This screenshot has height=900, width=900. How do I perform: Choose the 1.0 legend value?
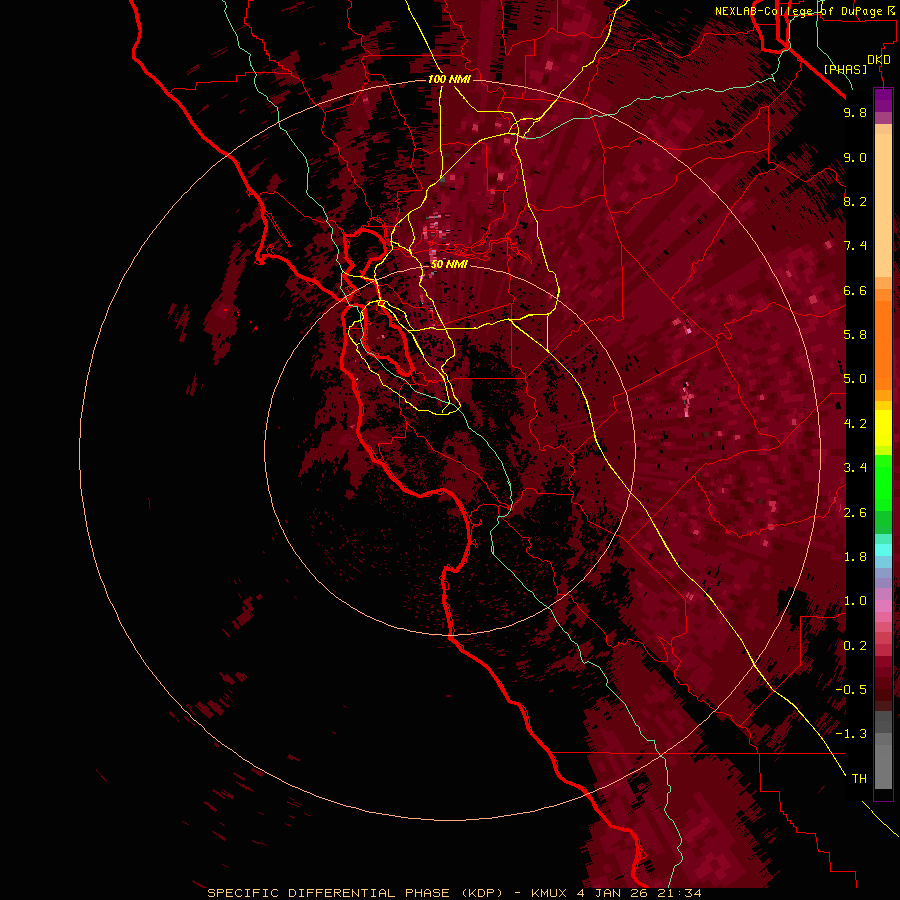(855, 601)
